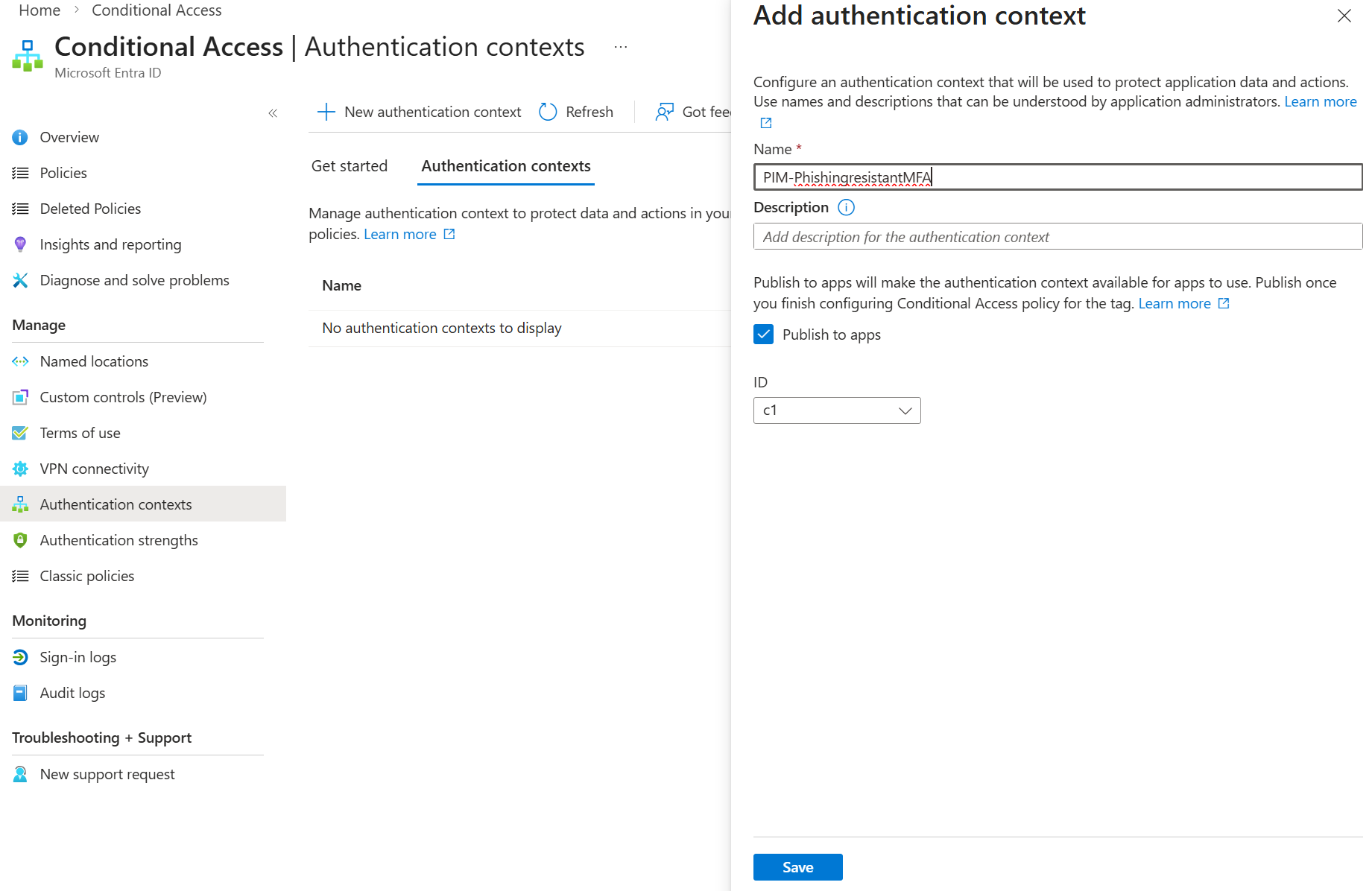Click the VPN connectivity gear icon
The height and width of the screenshot is (891, 1372).
(x=20, y=469)
